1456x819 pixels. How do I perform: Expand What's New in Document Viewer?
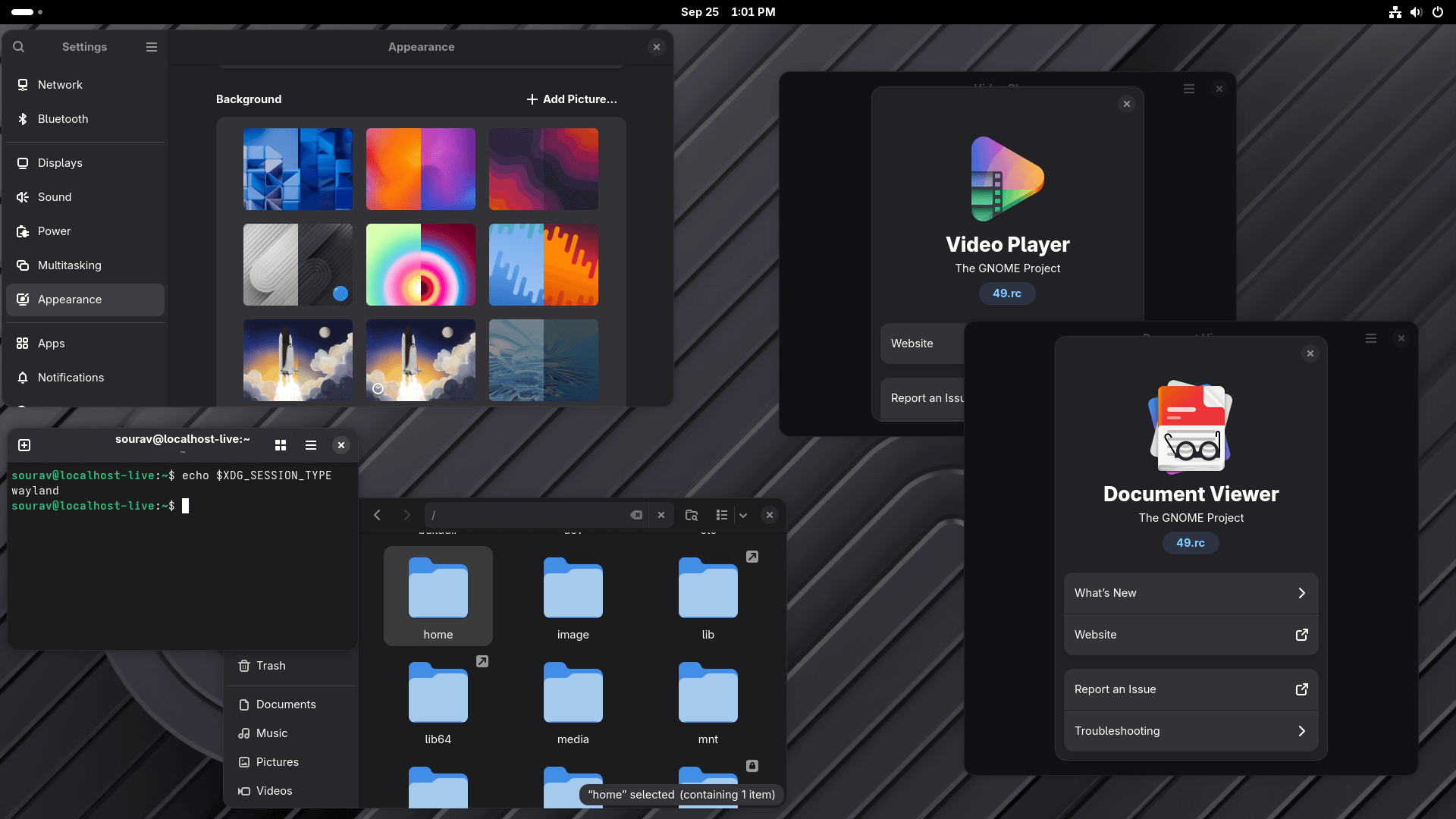point(1190,593)
